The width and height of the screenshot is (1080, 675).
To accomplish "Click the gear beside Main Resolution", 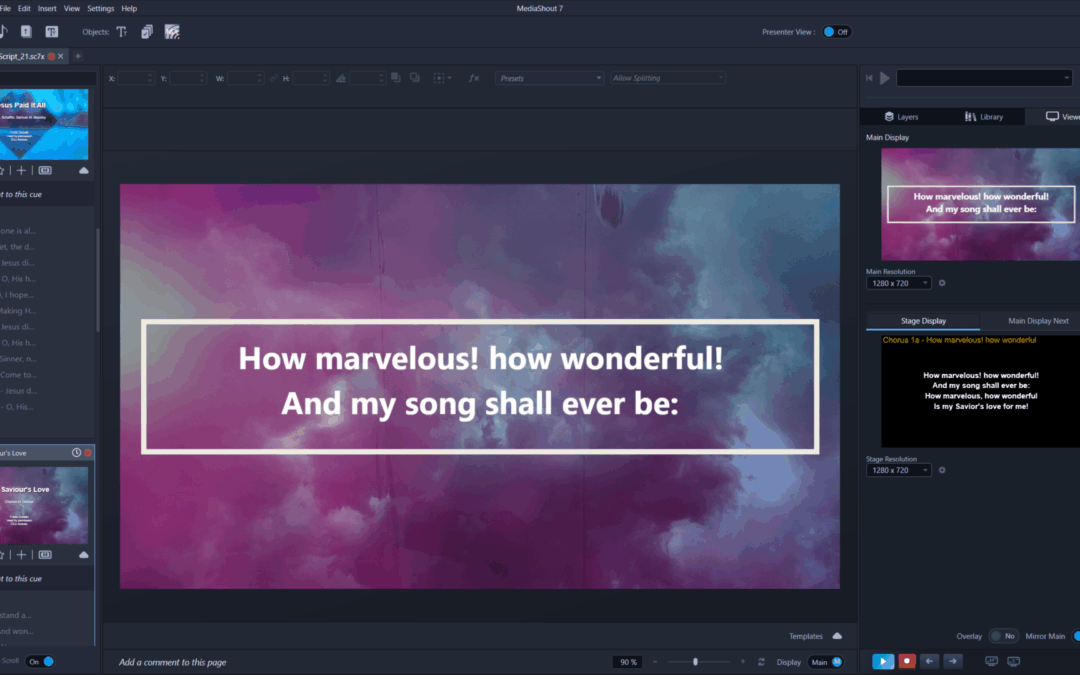I will pos(942,283).
